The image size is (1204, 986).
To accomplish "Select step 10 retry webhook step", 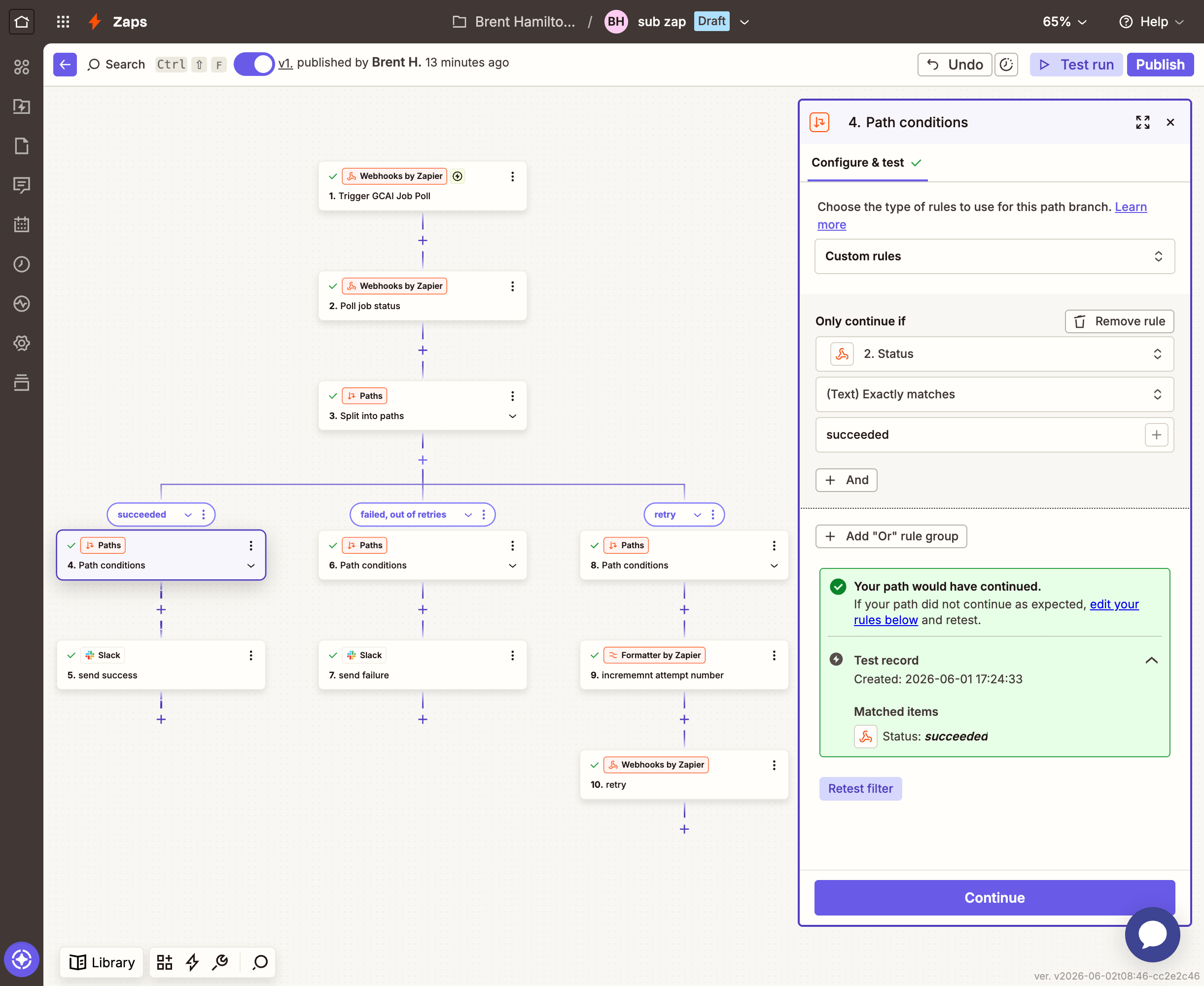I will point(684,775).
